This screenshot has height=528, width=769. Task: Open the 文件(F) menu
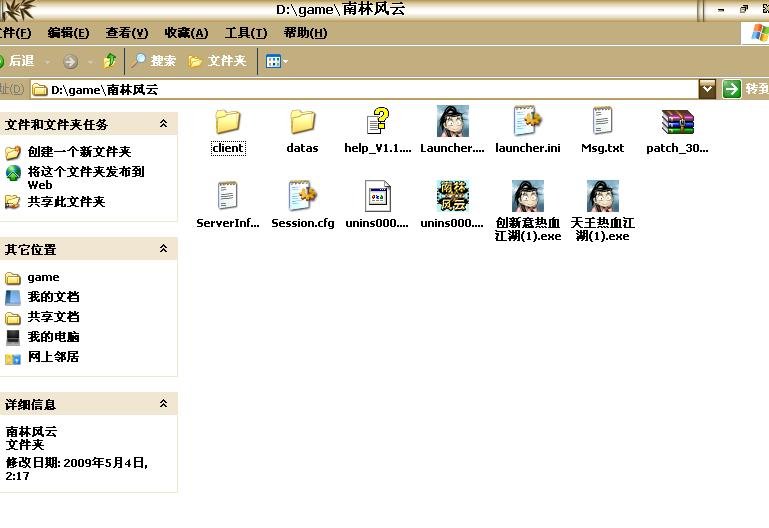click(15, 33)
